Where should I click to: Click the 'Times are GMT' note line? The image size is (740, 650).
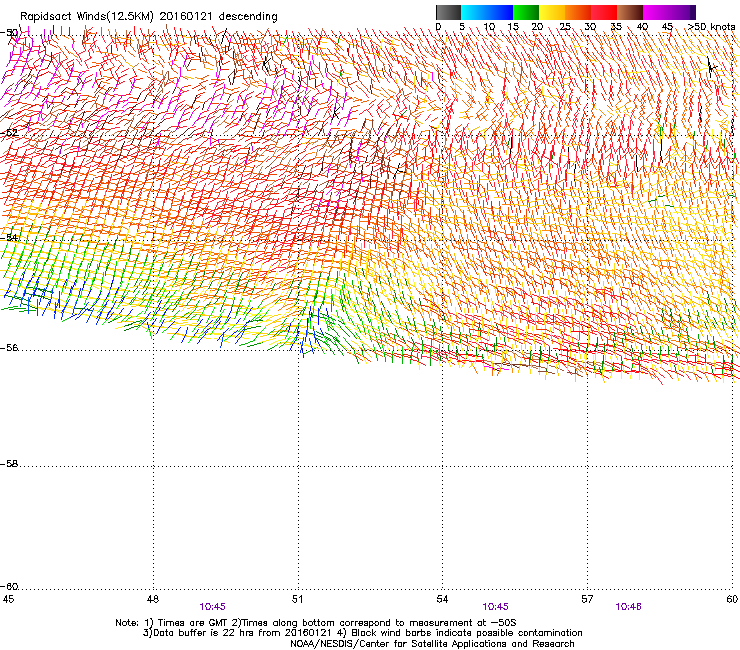point(315,623)
